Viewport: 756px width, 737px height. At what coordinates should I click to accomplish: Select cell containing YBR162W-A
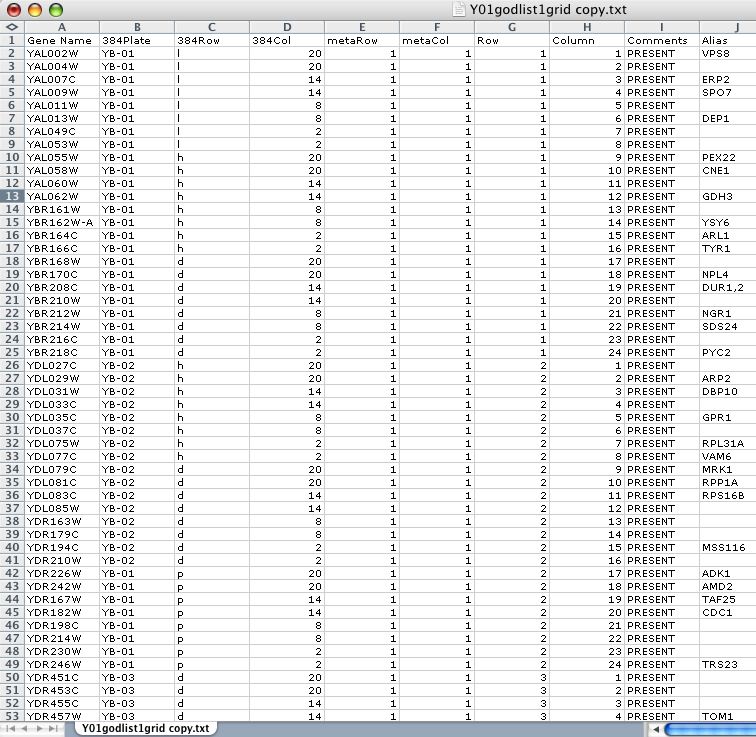pyautogui.click(x=61, y=222)
